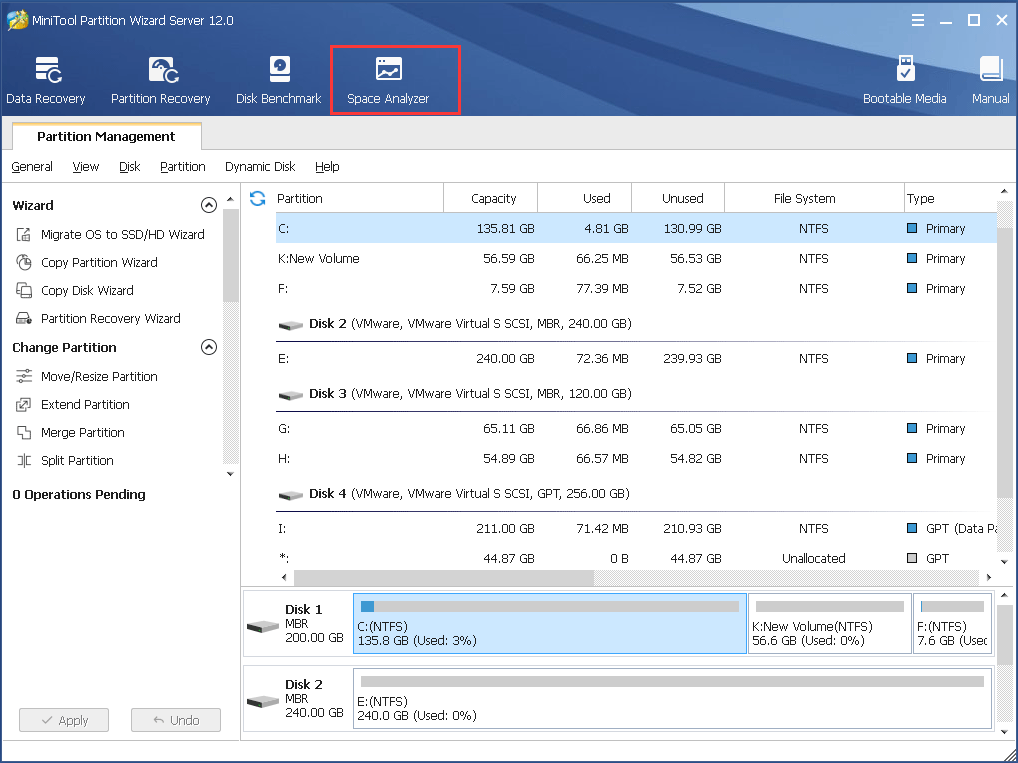Select the H: partition row
The width and height of the screenshot is (1018, 763).
(x=636, y=458)
